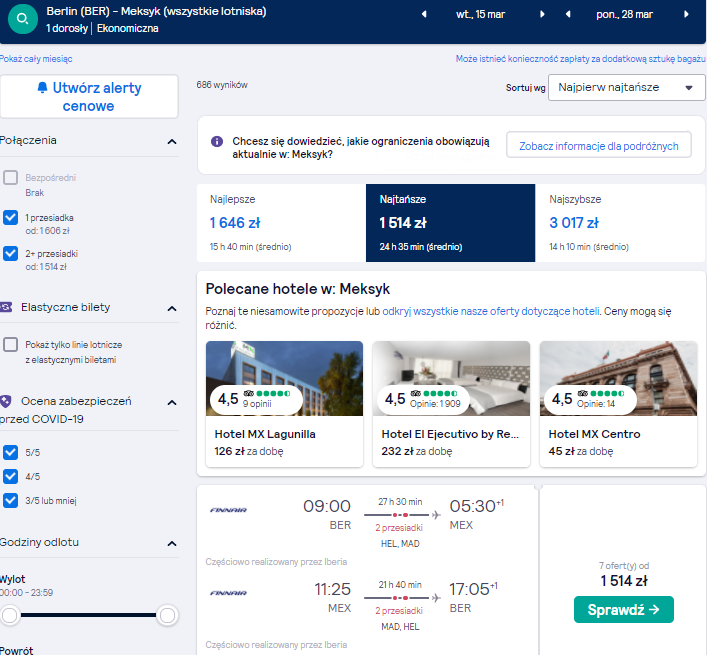Go to previous return date before 28 mar
Viewport: 707px width, 655px height.
(x=568, y=14)
